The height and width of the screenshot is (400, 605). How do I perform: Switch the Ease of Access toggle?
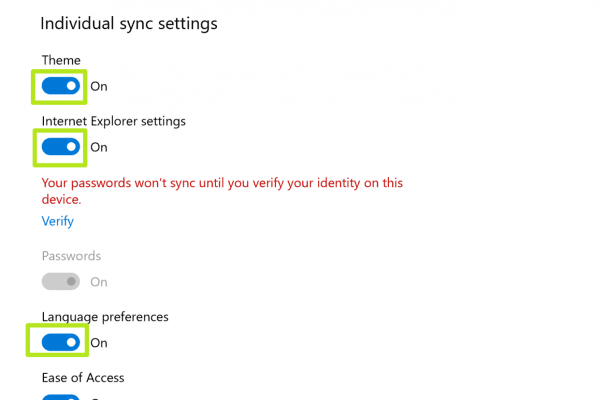point(62,397)
